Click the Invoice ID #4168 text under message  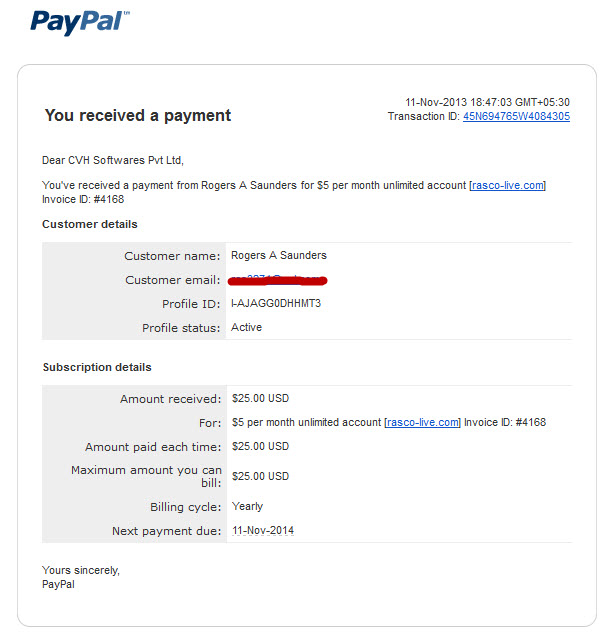click(83, 199)
